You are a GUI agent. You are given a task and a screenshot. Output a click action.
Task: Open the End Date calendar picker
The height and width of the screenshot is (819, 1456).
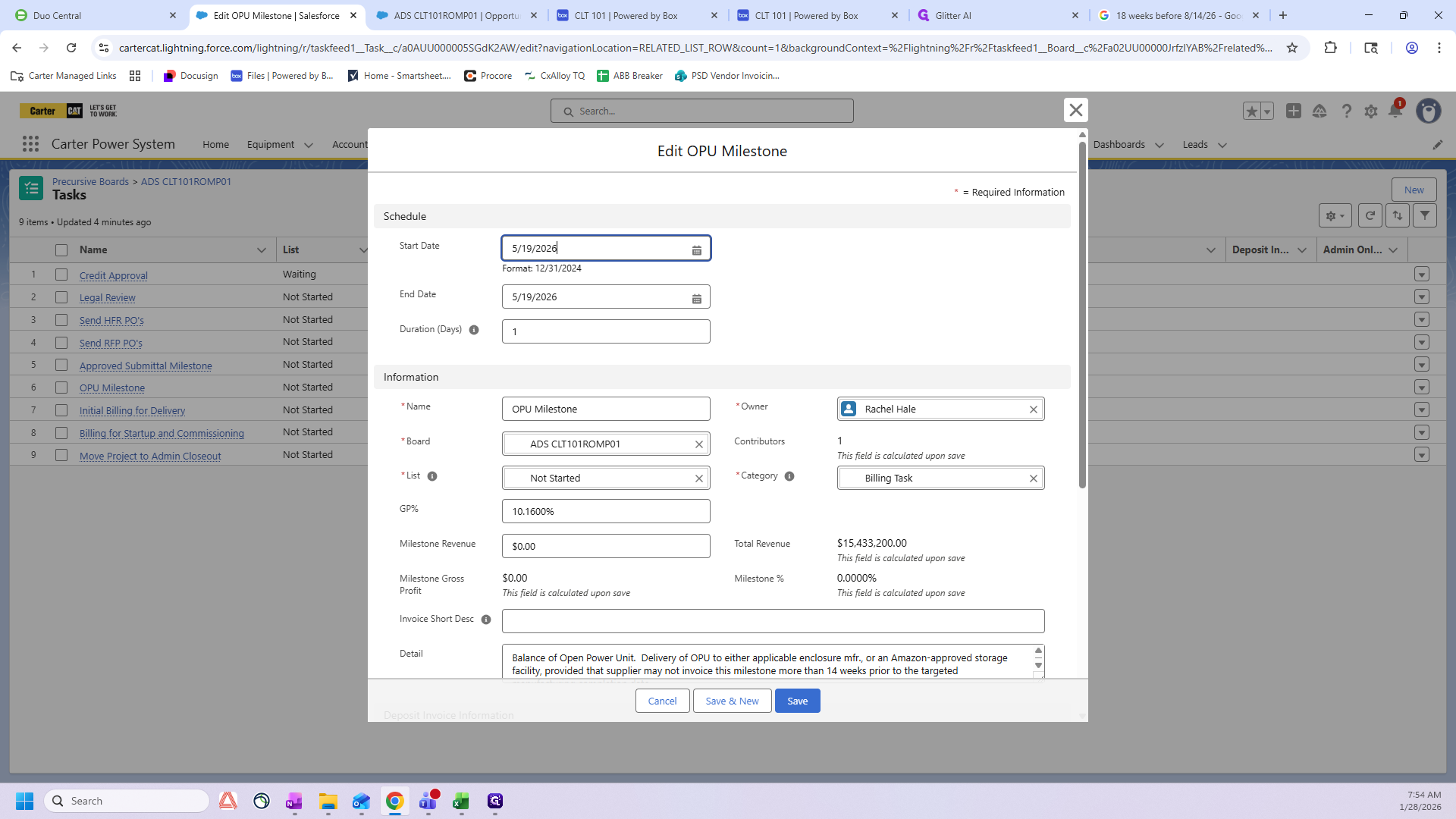pos(696,298)
